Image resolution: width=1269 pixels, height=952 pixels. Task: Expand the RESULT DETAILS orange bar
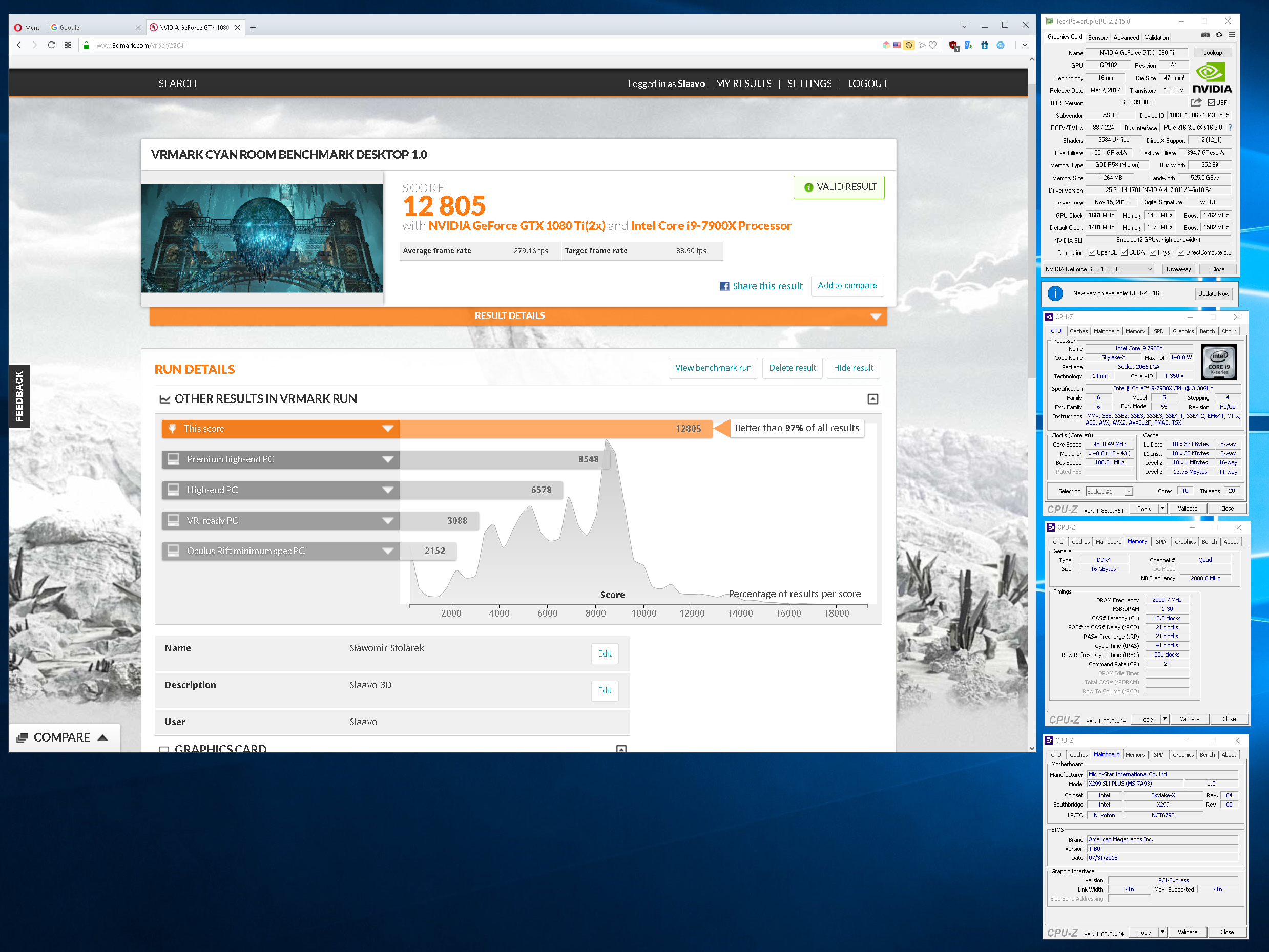(518, 315)
